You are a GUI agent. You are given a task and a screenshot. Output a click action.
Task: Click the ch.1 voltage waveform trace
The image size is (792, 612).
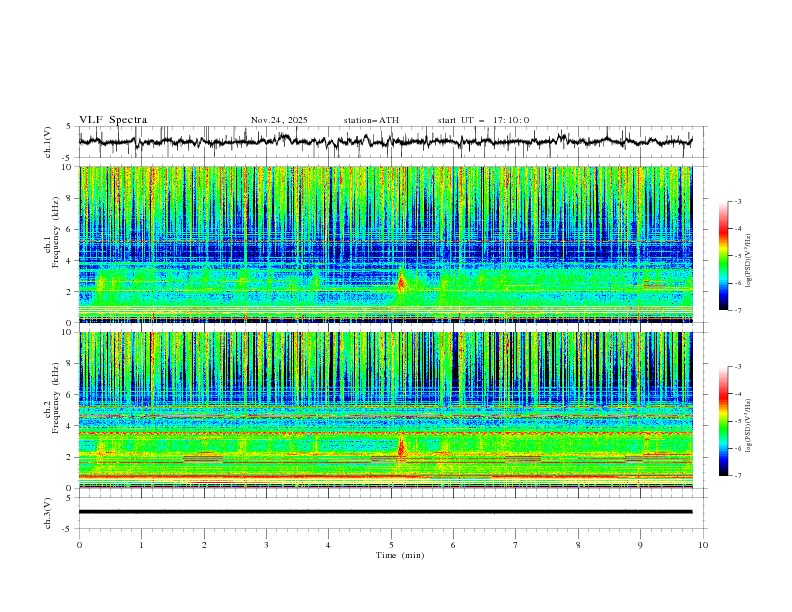click(x=385, y=141)
